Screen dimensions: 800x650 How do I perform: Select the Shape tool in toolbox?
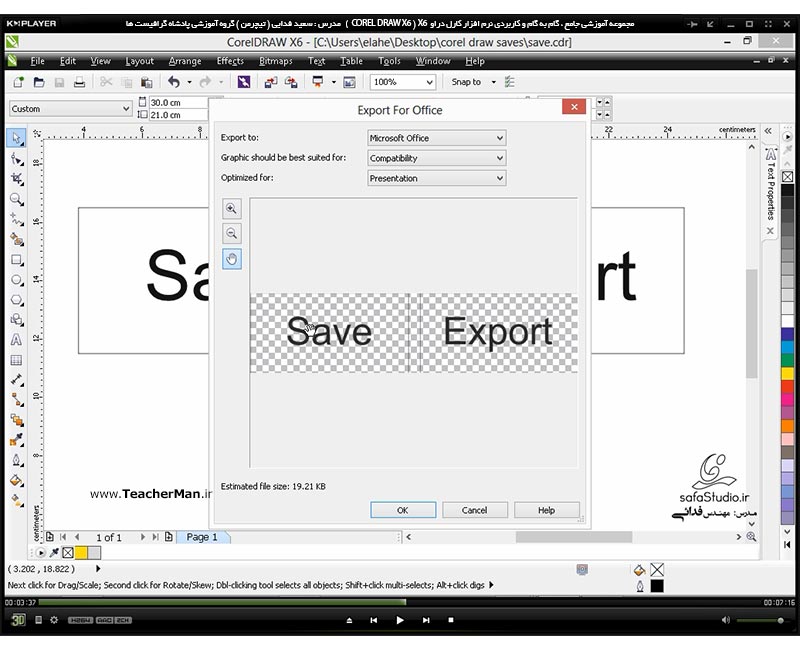16,159
